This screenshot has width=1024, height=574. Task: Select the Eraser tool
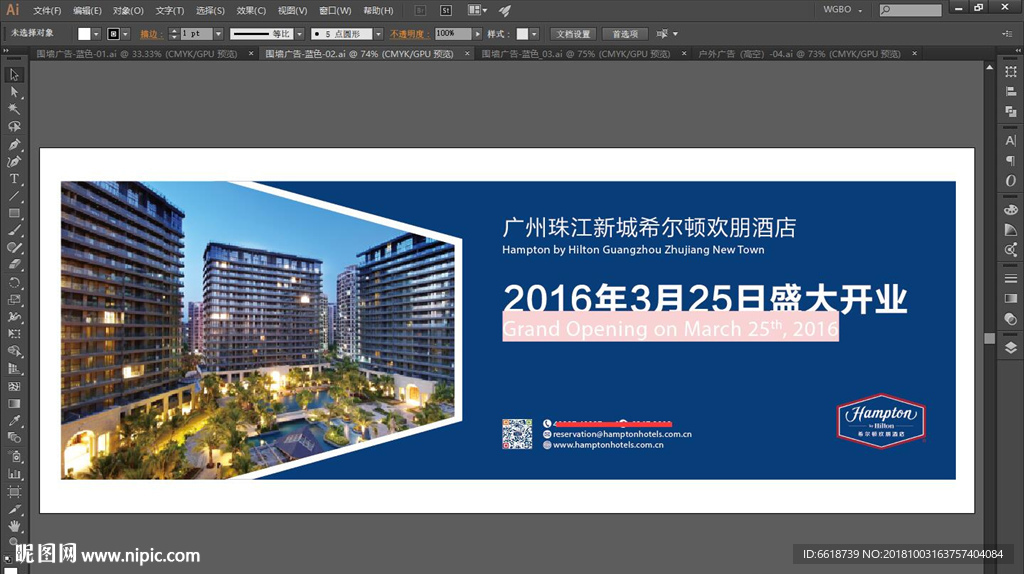pyautogui.click(x=14, y=264)
